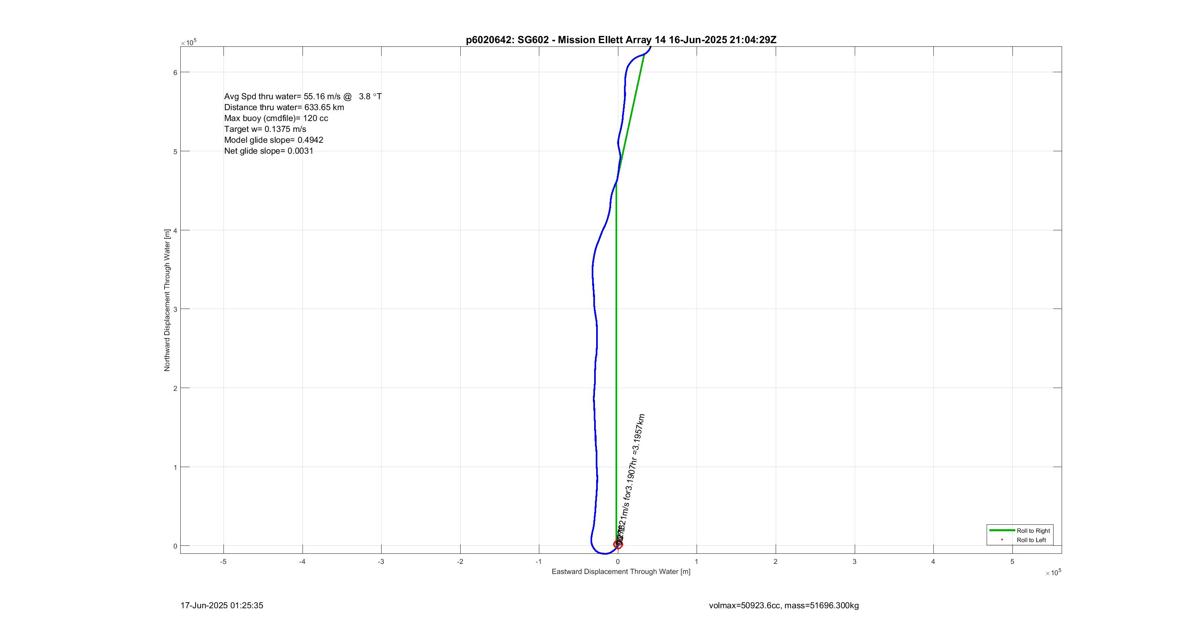Click the y-axis tick label '2'
This screenshot has height=622, width=1200.
[x=175, y=388]
